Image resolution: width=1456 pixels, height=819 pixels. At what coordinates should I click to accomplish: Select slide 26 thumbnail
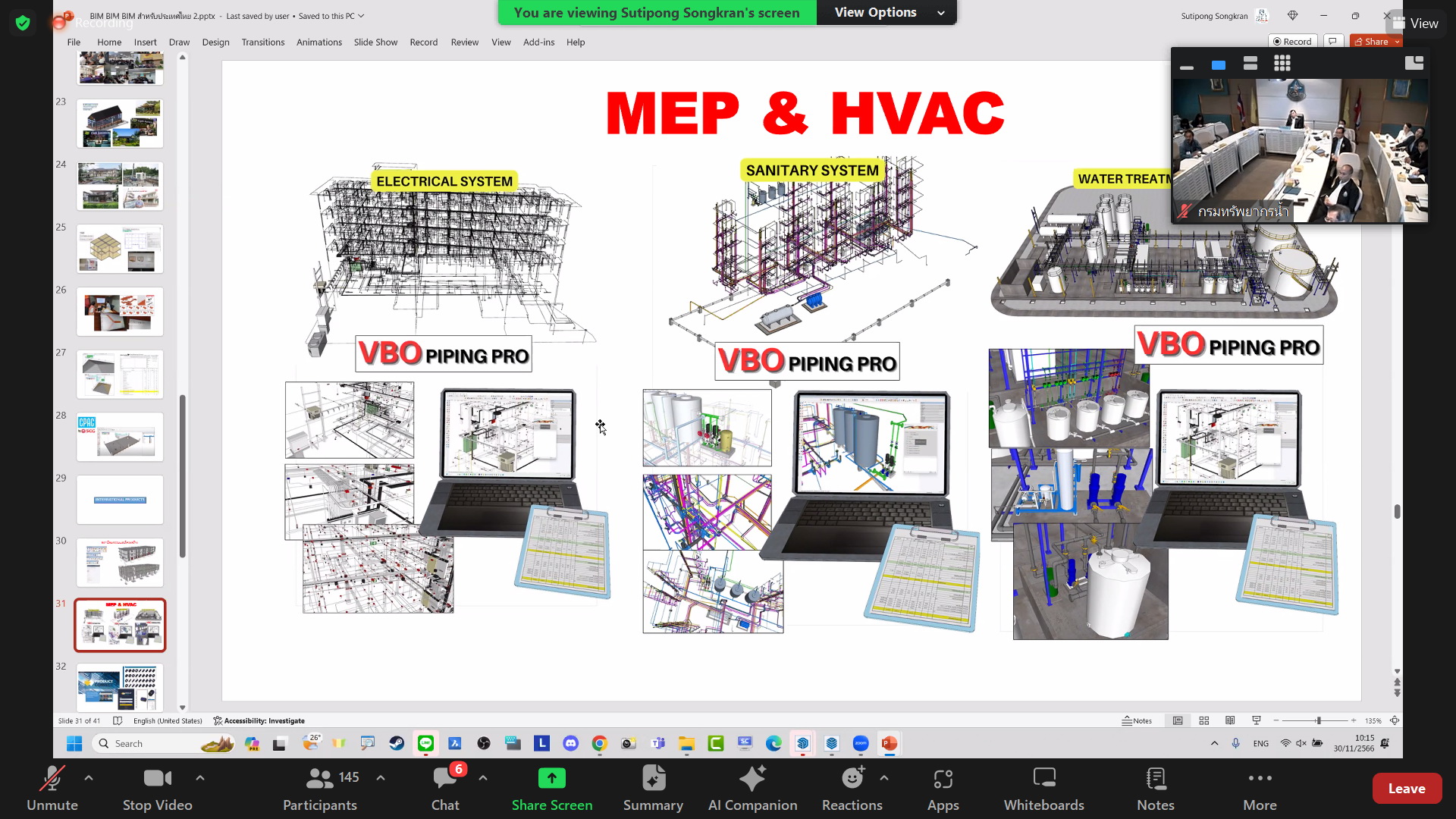coord(120,312)
